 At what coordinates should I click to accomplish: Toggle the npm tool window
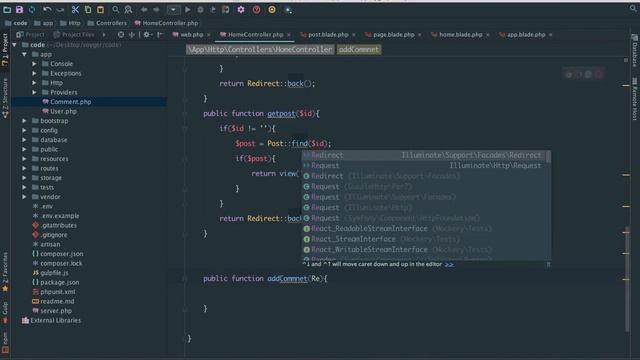[5, 342]
